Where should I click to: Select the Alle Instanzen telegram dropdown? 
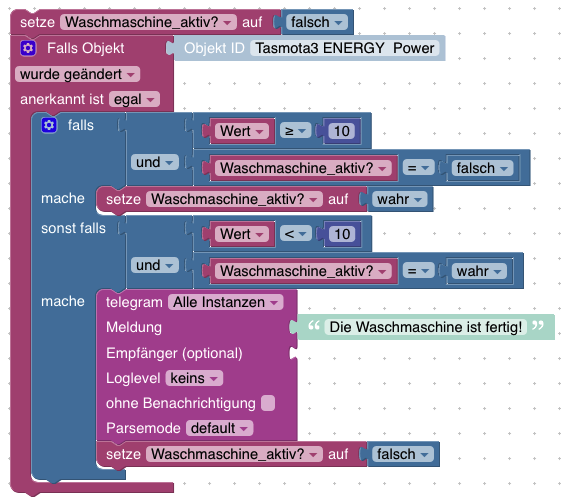point(225,302)
